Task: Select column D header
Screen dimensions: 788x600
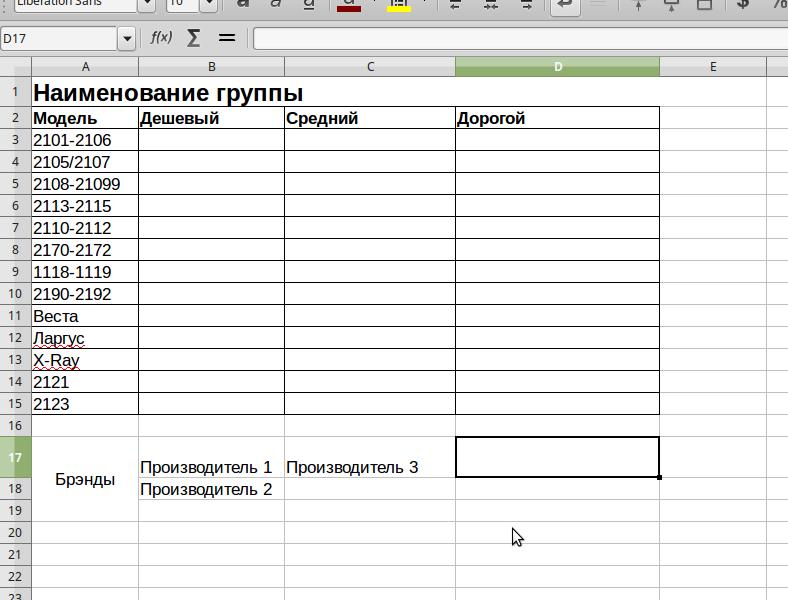Action: [x=557, y=67]
